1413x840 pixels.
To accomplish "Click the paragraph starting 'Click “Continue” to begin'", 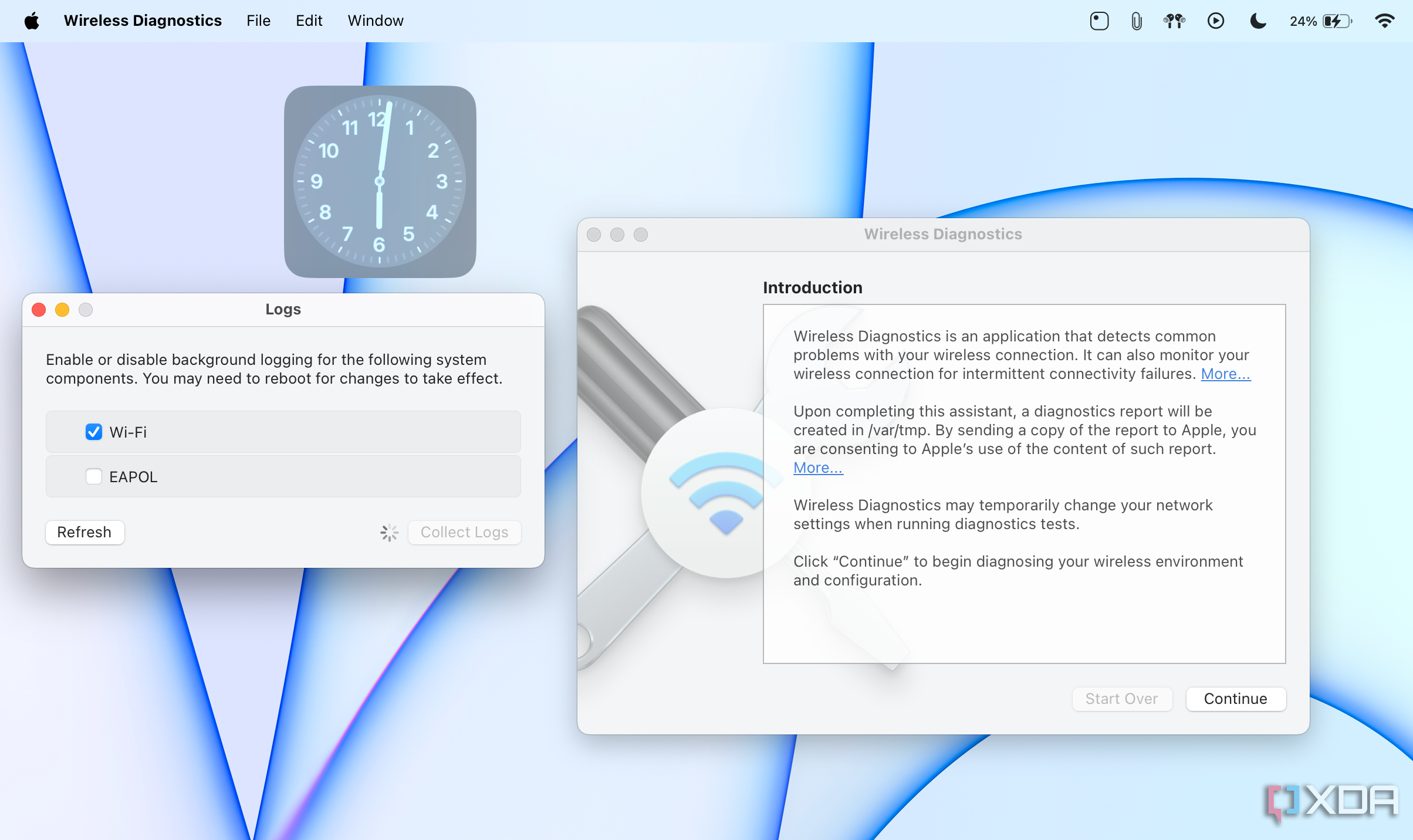I will pyautogui.click(x=1018, y=571).
